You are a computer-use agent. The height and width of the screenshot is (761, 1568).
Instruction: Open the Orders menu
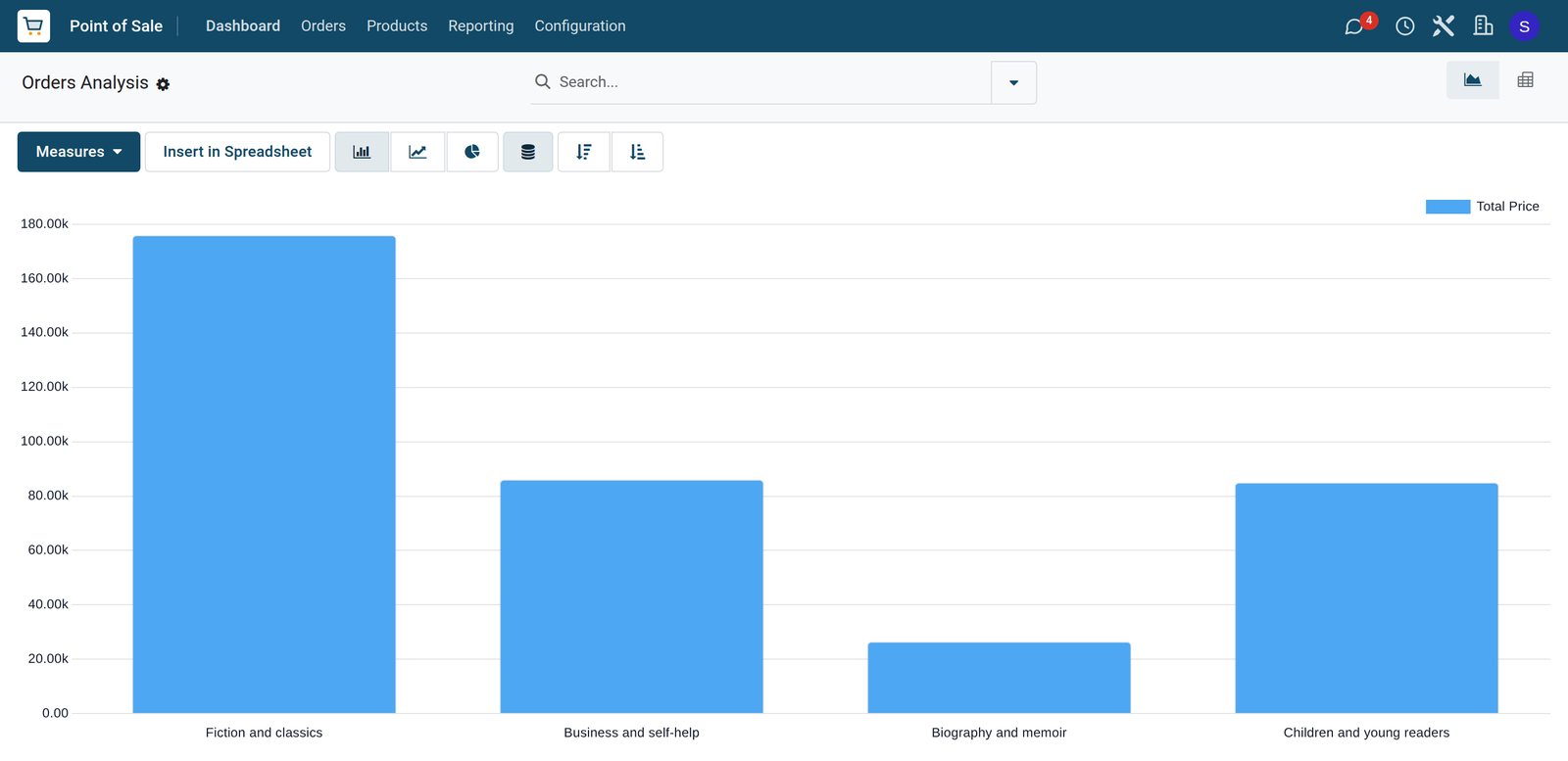click(x=323, y=25)
